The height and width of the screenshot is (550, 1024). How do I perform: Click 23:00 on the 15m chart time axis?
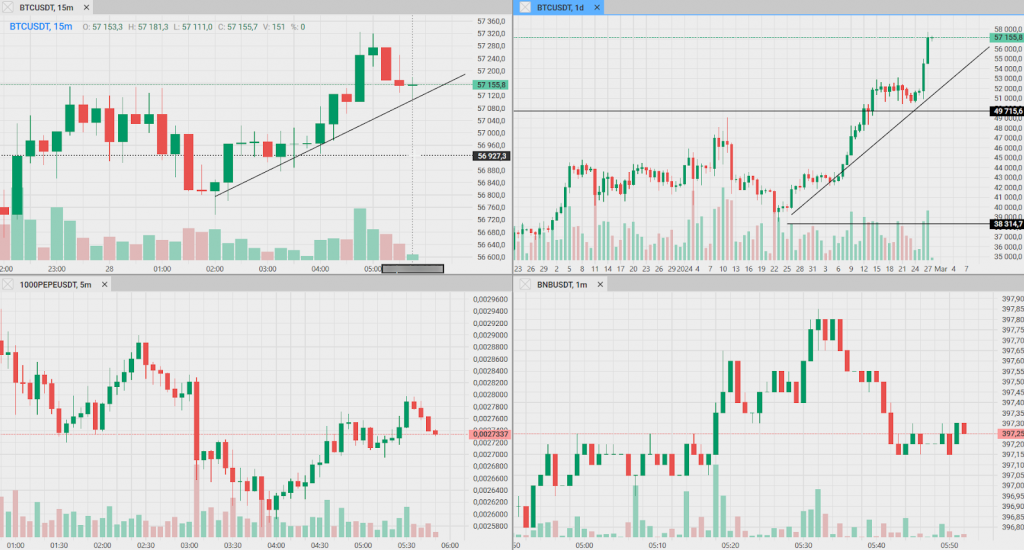pos(57,269)
